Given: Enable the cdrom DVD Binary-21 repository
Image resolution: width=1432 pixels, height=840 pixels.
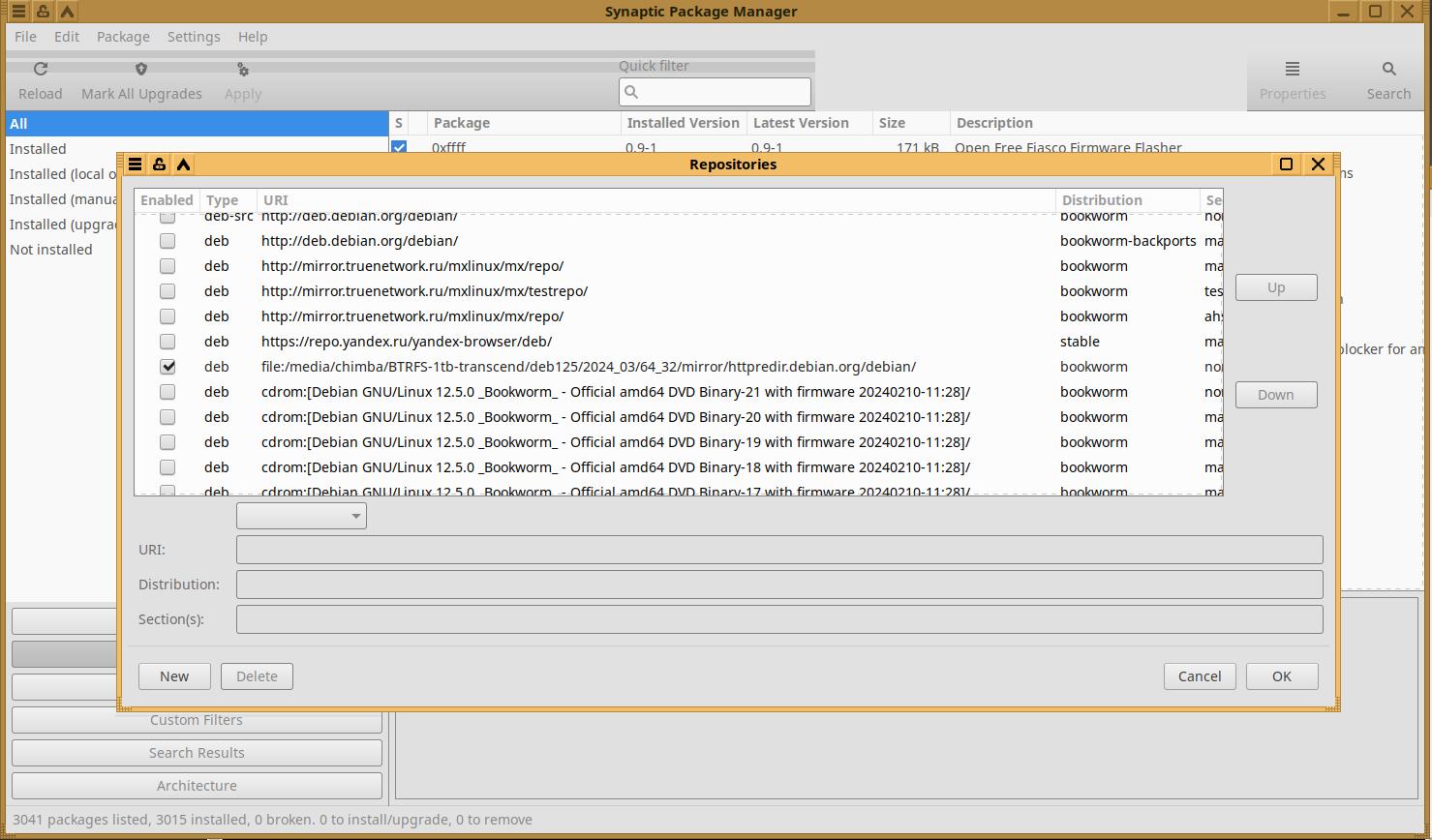Looking at the screenshot, I should click(168, 392).
